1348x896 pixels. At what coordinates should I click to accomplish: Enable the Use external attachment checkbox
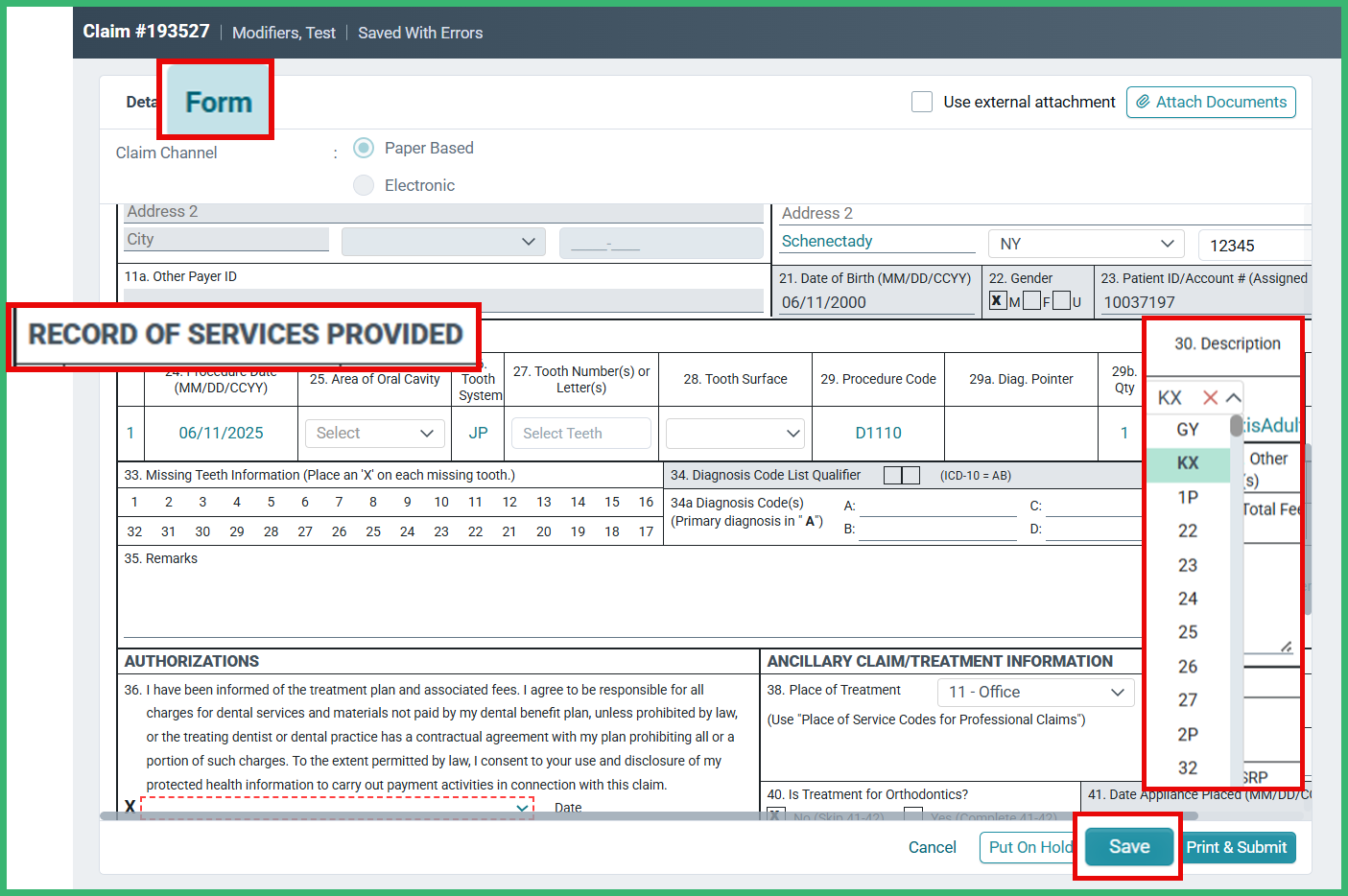pos(921,102)
